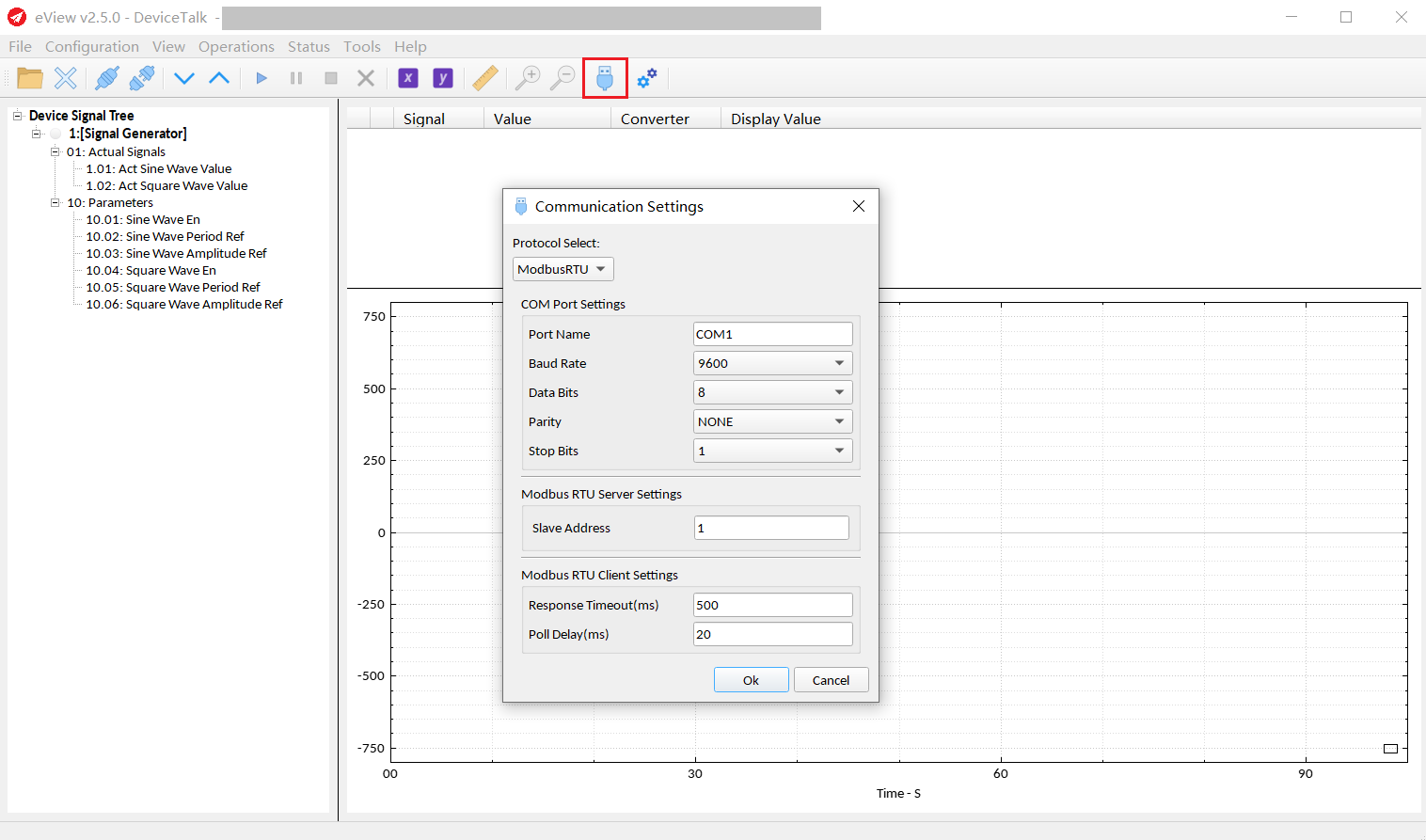Viewport: 1426px width, 840px height.
Task: Click the purple X axis icon
Action: click(x=408, y=78)
